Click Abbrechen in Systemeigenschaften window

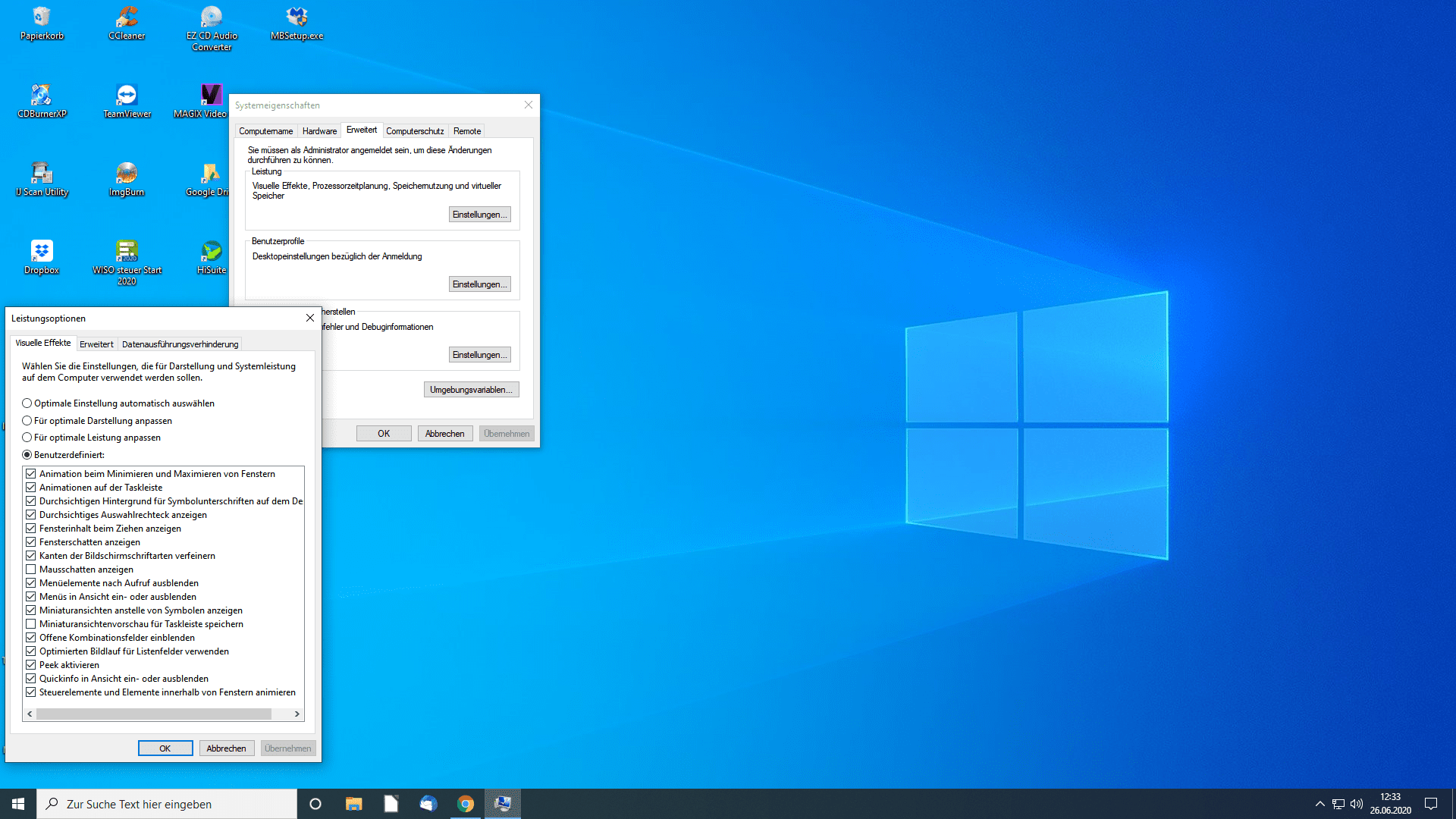point(445,434)
